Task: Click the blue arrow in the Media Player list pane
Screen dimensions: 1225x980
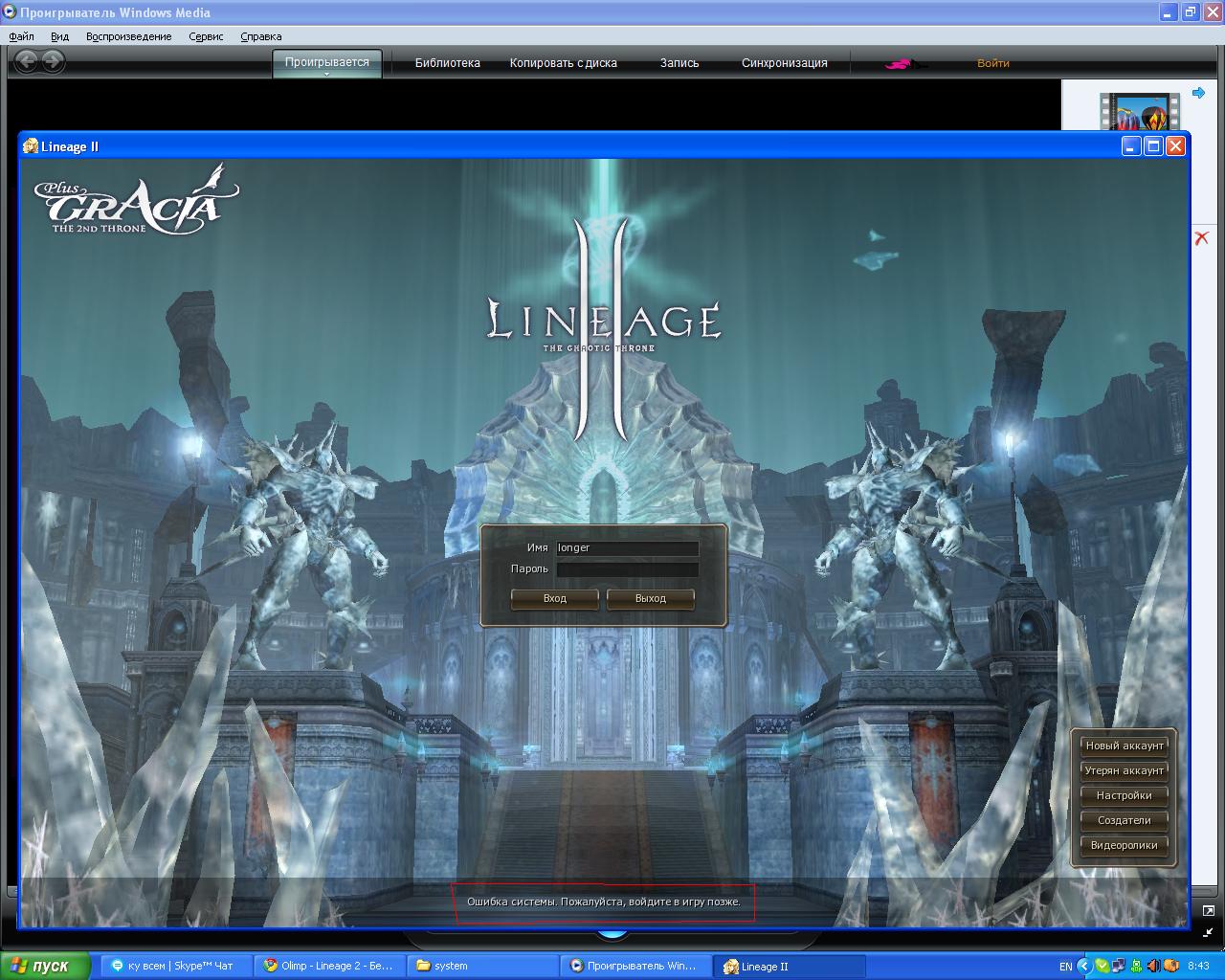Action: click(x=1198, y=93)
